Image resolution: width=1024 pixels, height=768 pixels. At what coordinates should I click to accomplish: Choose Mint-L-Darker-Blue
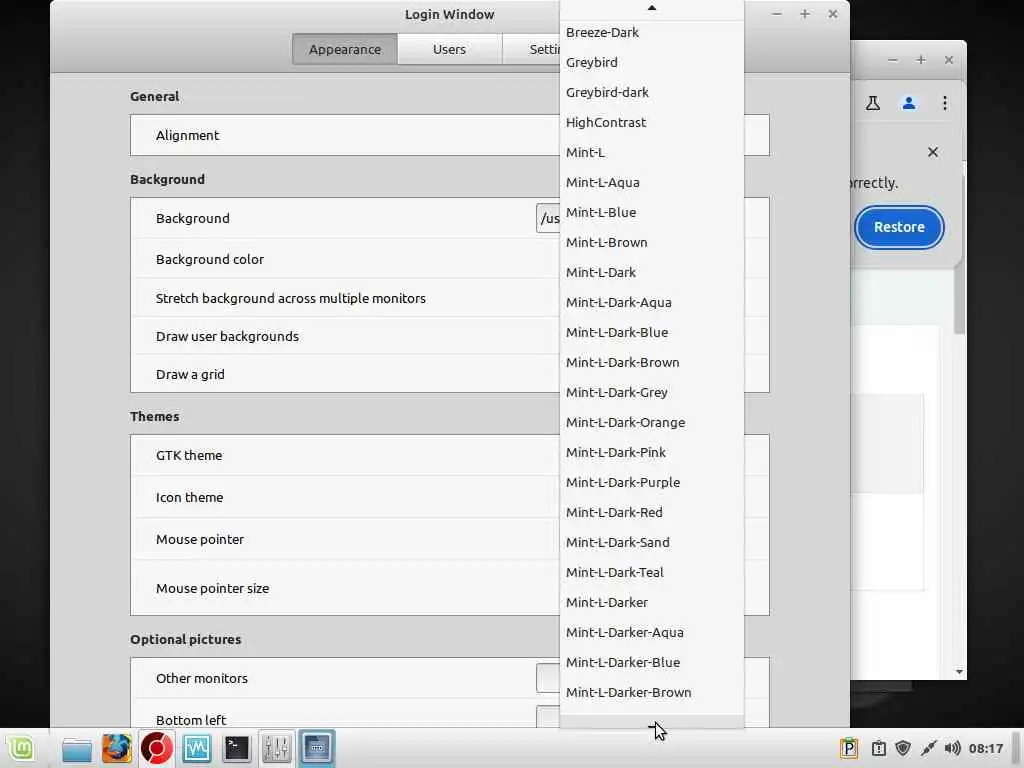tap(652, 664)
